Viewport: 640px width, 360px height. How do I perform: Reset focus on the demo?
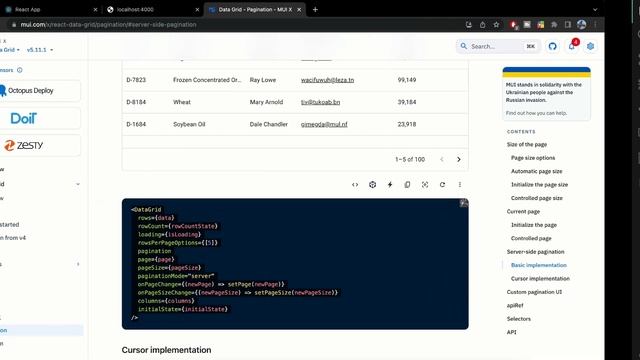coord(425,184)
